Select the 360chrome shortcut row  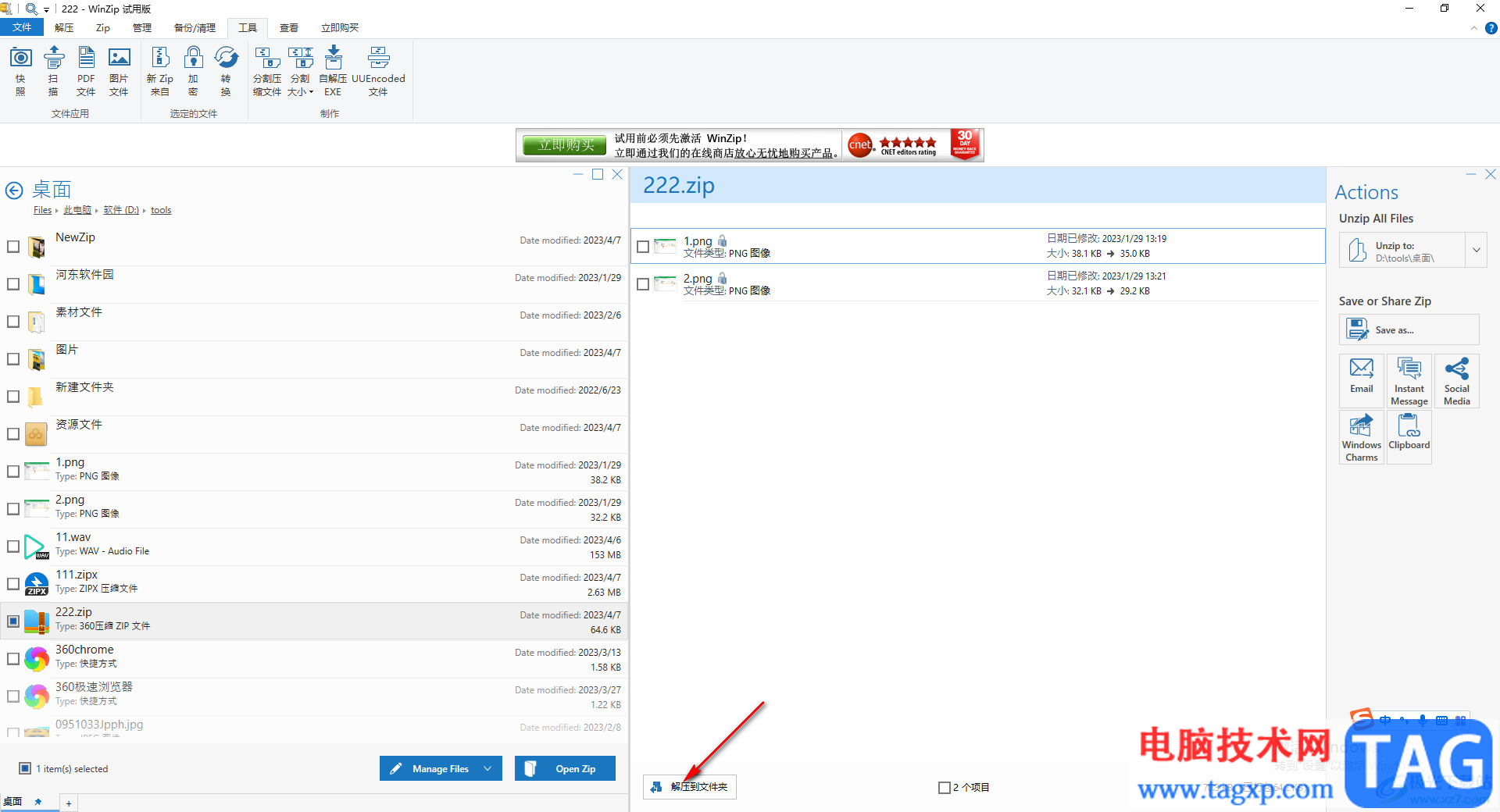coord(314,659)
